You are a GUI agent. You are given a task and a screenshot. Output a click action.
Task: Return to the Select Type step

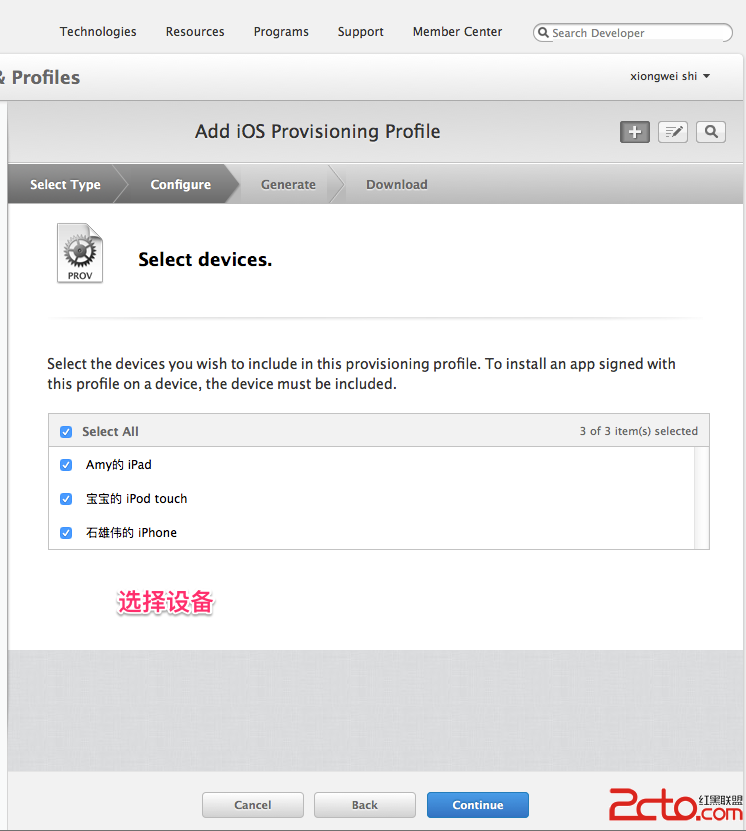[65, 185]
